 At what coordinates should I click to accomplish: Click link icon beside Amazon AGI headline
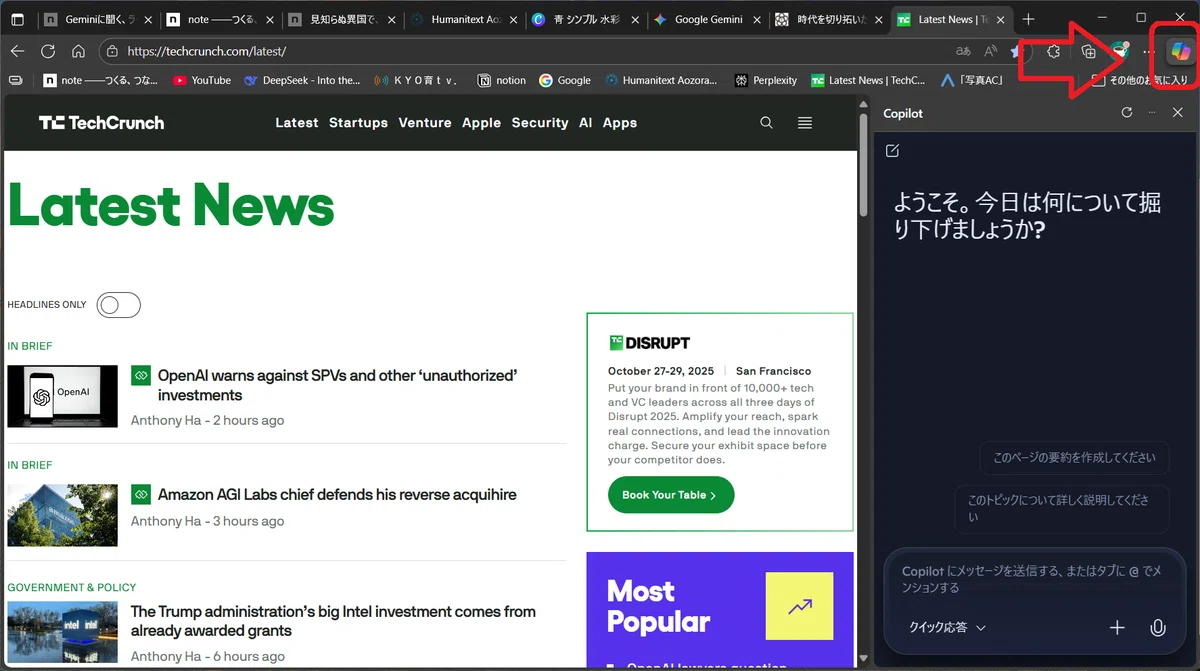pos(140,494)
